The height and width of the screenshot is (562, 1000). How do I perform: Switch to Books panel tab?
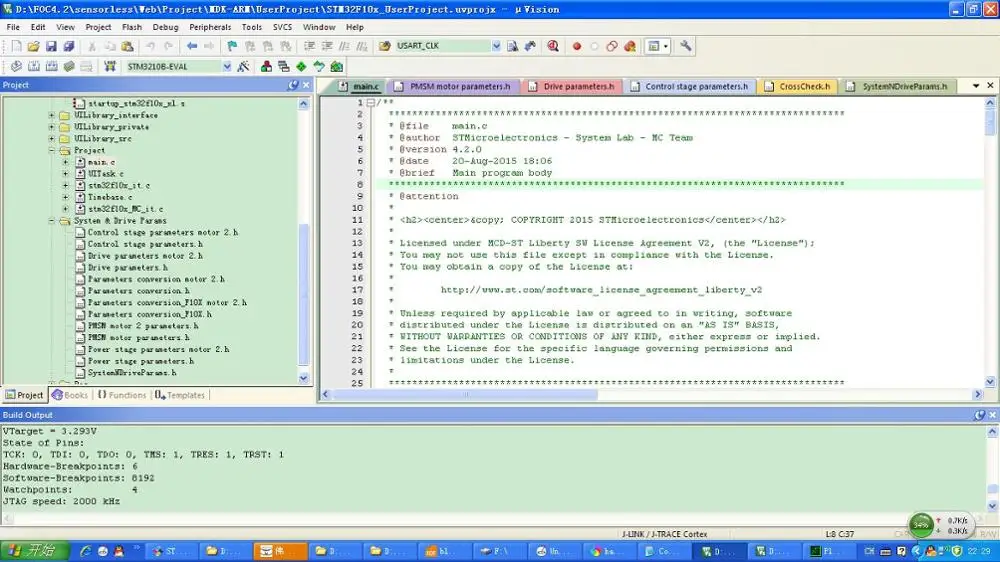tap(70, 395)
